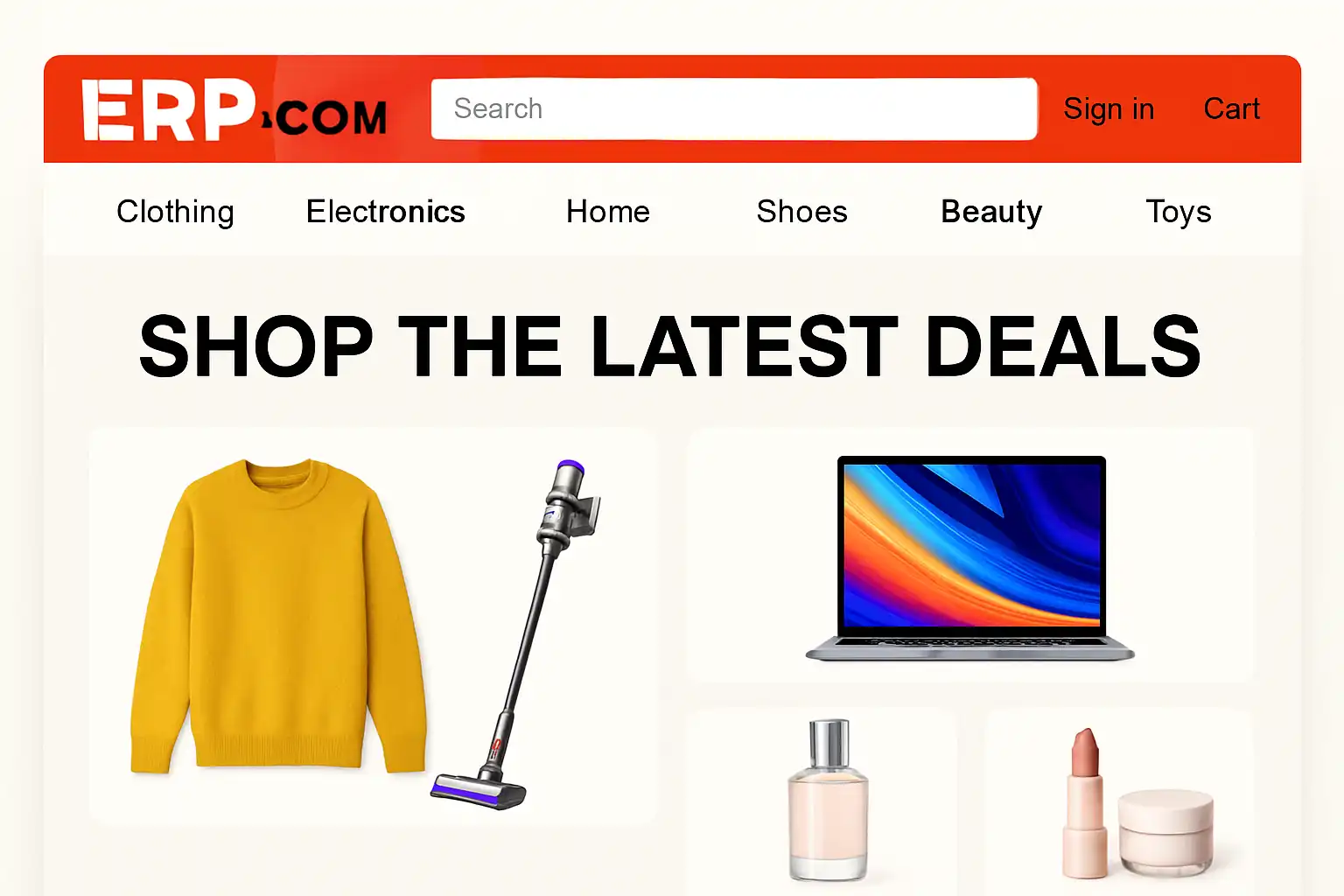
Task: Open the Shoes category
Action: 802,212
